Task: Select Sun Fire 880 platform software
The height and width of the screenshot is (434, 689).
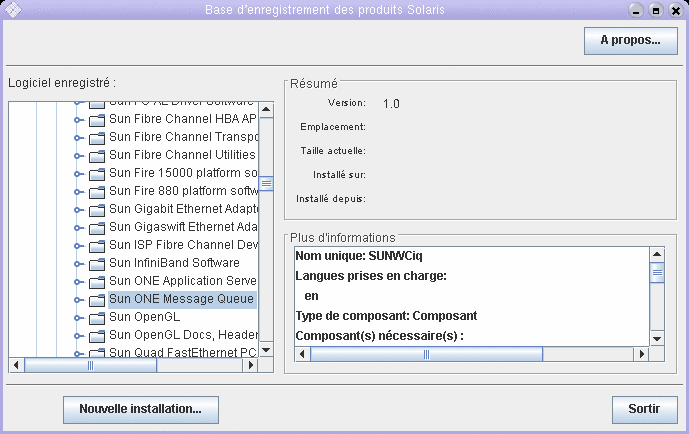Action: pyautogui.click(x=183, y=191)
